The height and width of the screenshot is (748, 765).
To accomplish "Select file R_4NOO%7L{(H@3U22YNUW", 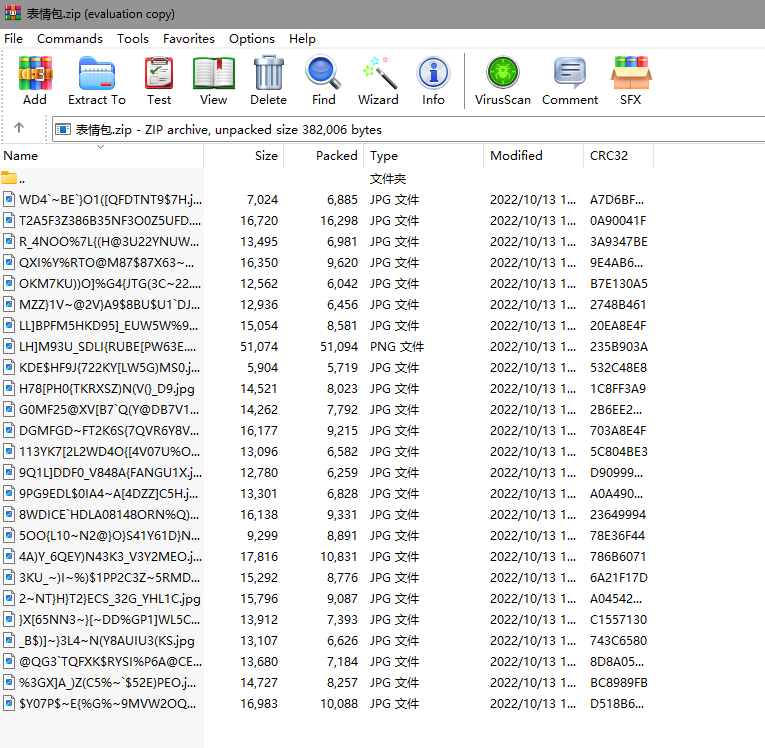I will (x=109, y=242).
